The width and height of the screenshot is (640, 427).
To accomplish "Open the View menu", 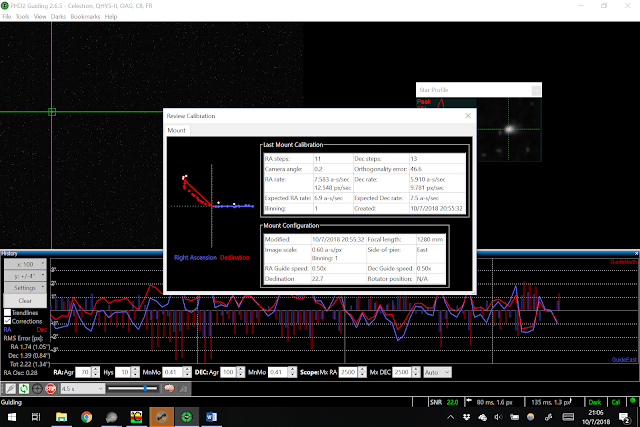I will coord(40,16).
